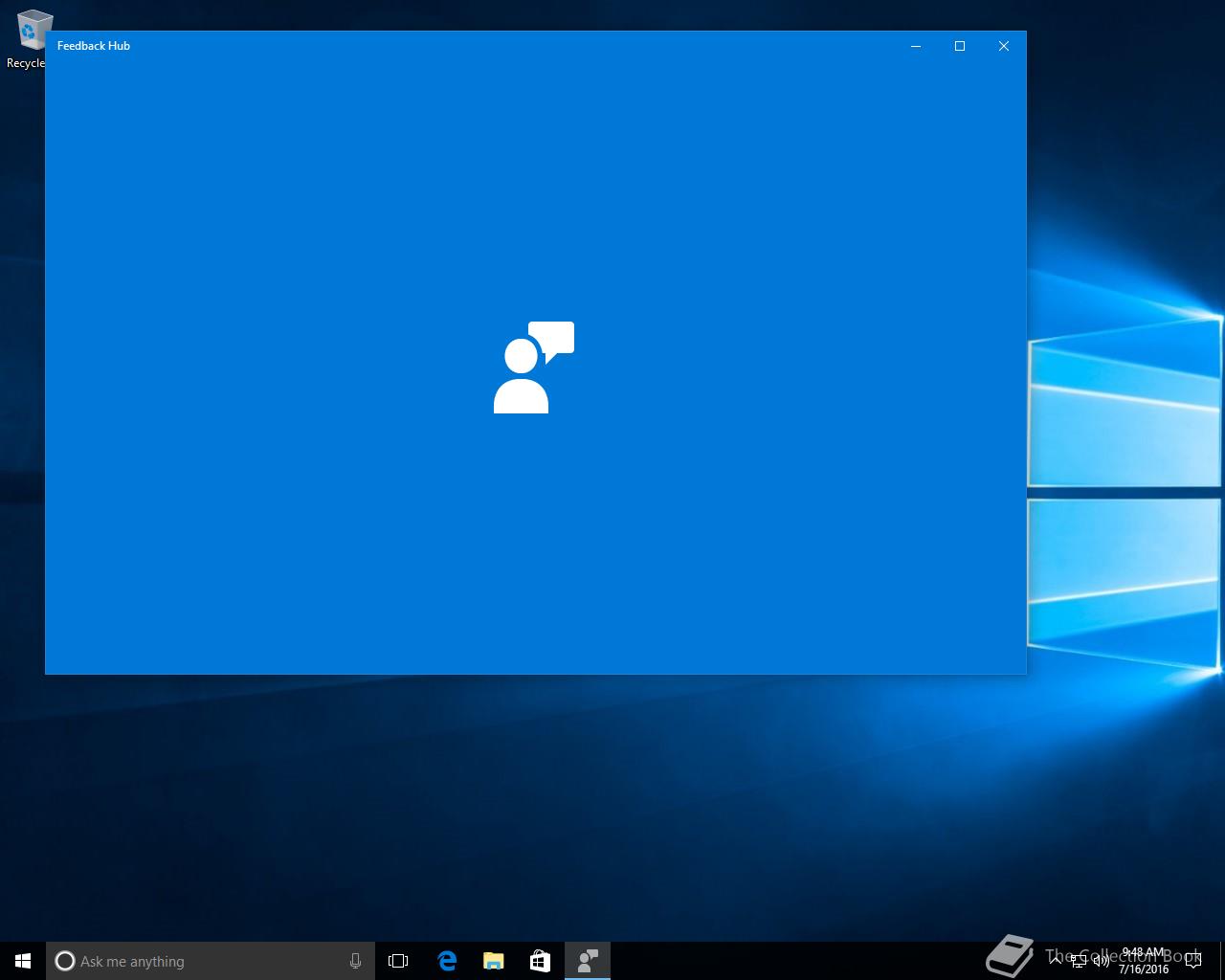Launch Microsoft Edge from the taskbar
Image resolution: width=1225 pixels, height=980 pixels.
[446, 961]
